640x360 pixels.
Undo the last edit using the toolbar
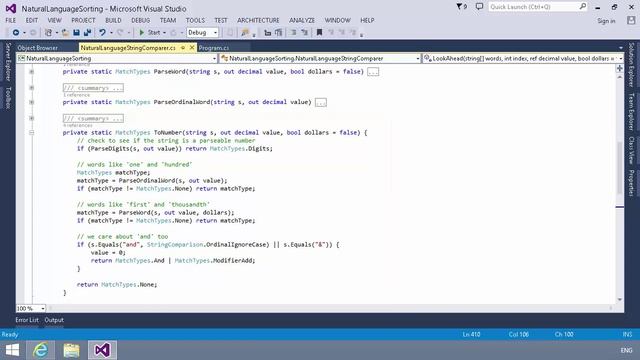(x=102, y=33)
